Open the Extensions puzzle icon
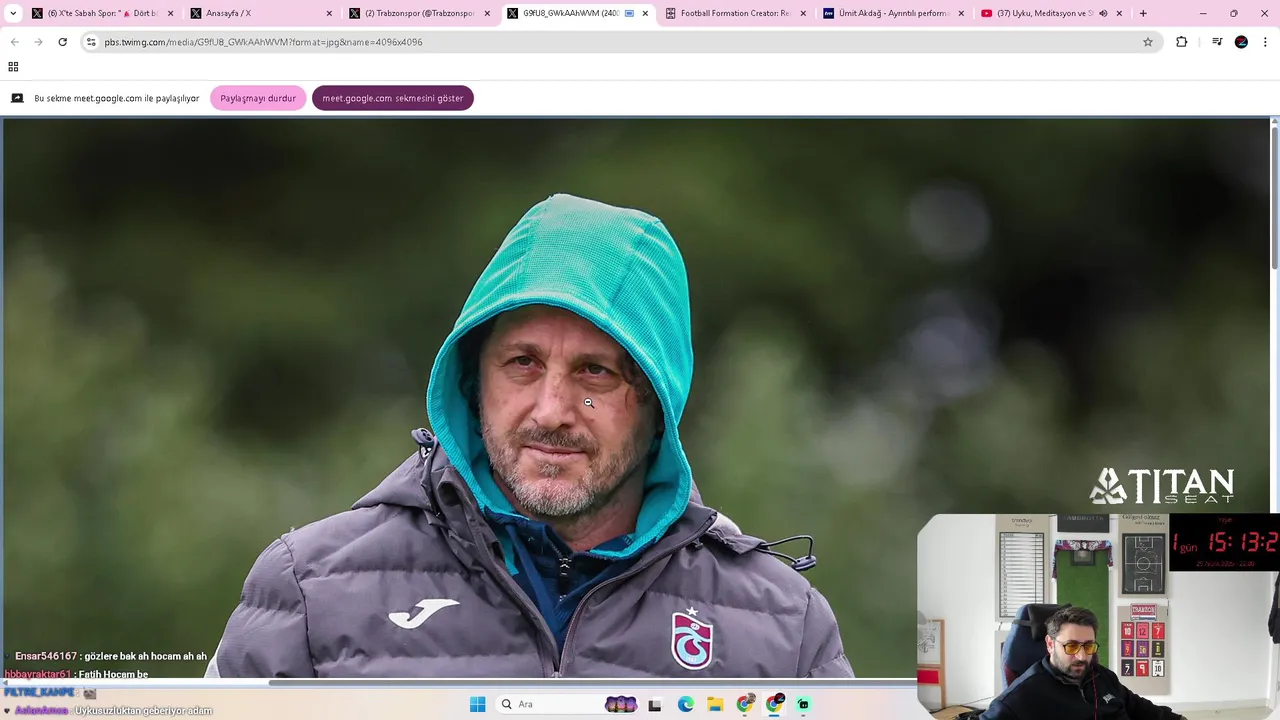Screen dimensions: 1280x720 click(x=1182, y=42)
